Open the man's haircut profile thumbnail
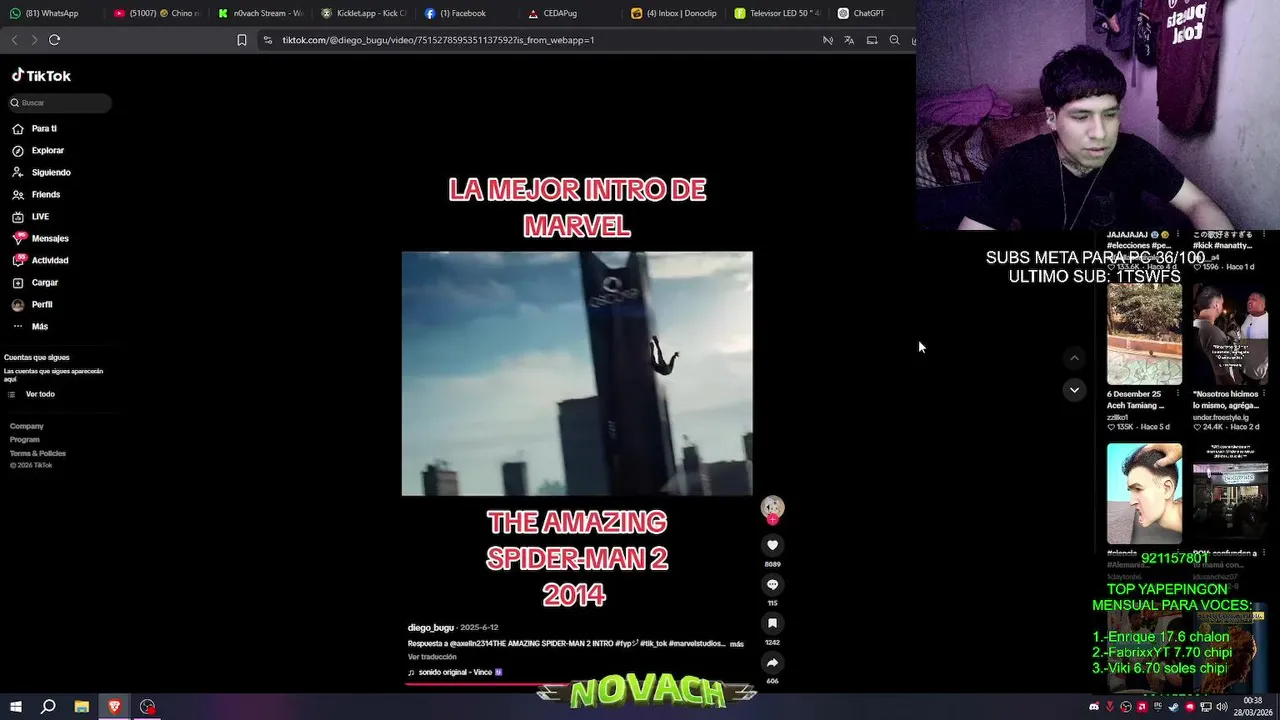The width and height of the screenshot is (1280, 720). click(x=1144, y=494)
